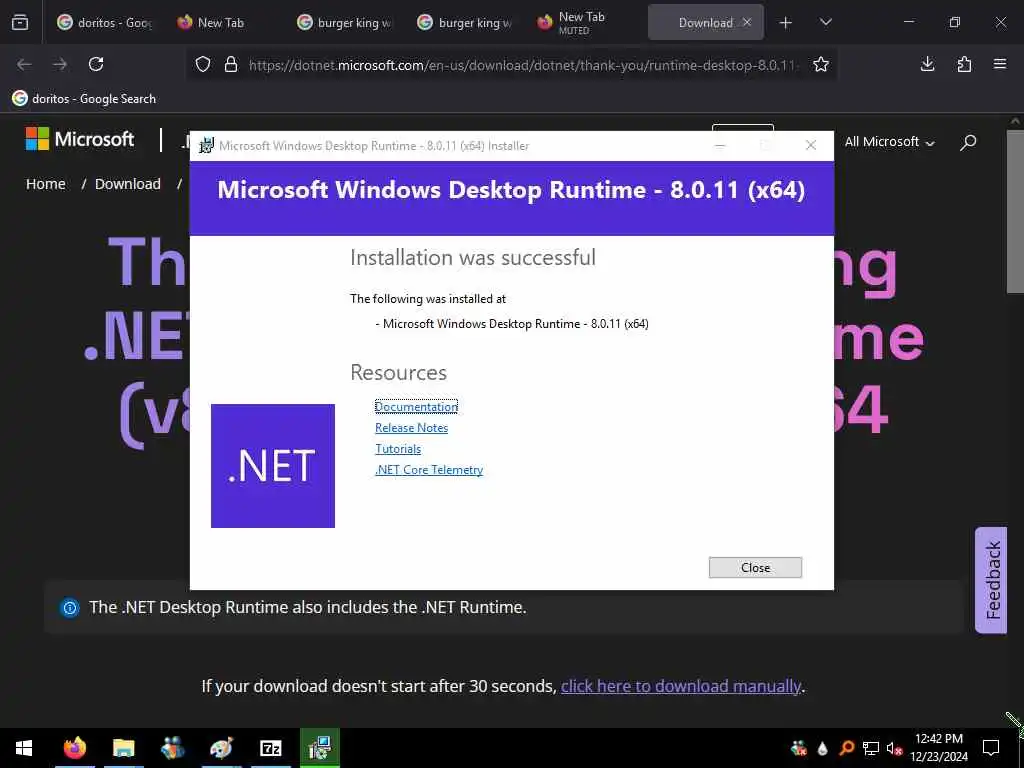Click the Home breadcrumb link

pos(46,184)
